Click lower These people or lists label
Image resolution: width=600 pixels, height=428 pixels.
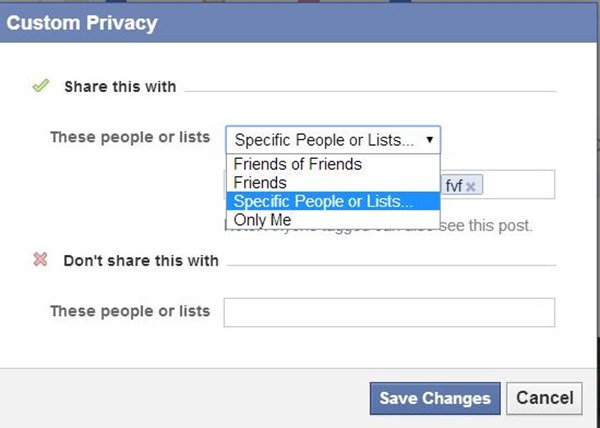pyautogui.click(x=130, y=311)
